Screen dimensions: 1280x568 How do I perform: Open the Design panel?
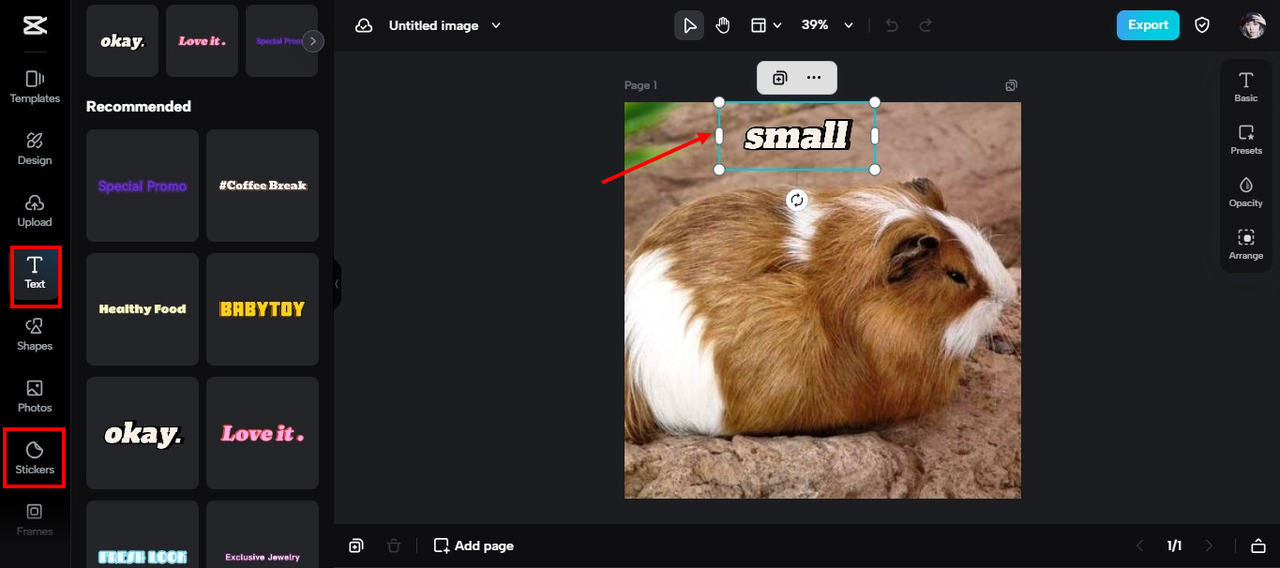pos(35,148)
